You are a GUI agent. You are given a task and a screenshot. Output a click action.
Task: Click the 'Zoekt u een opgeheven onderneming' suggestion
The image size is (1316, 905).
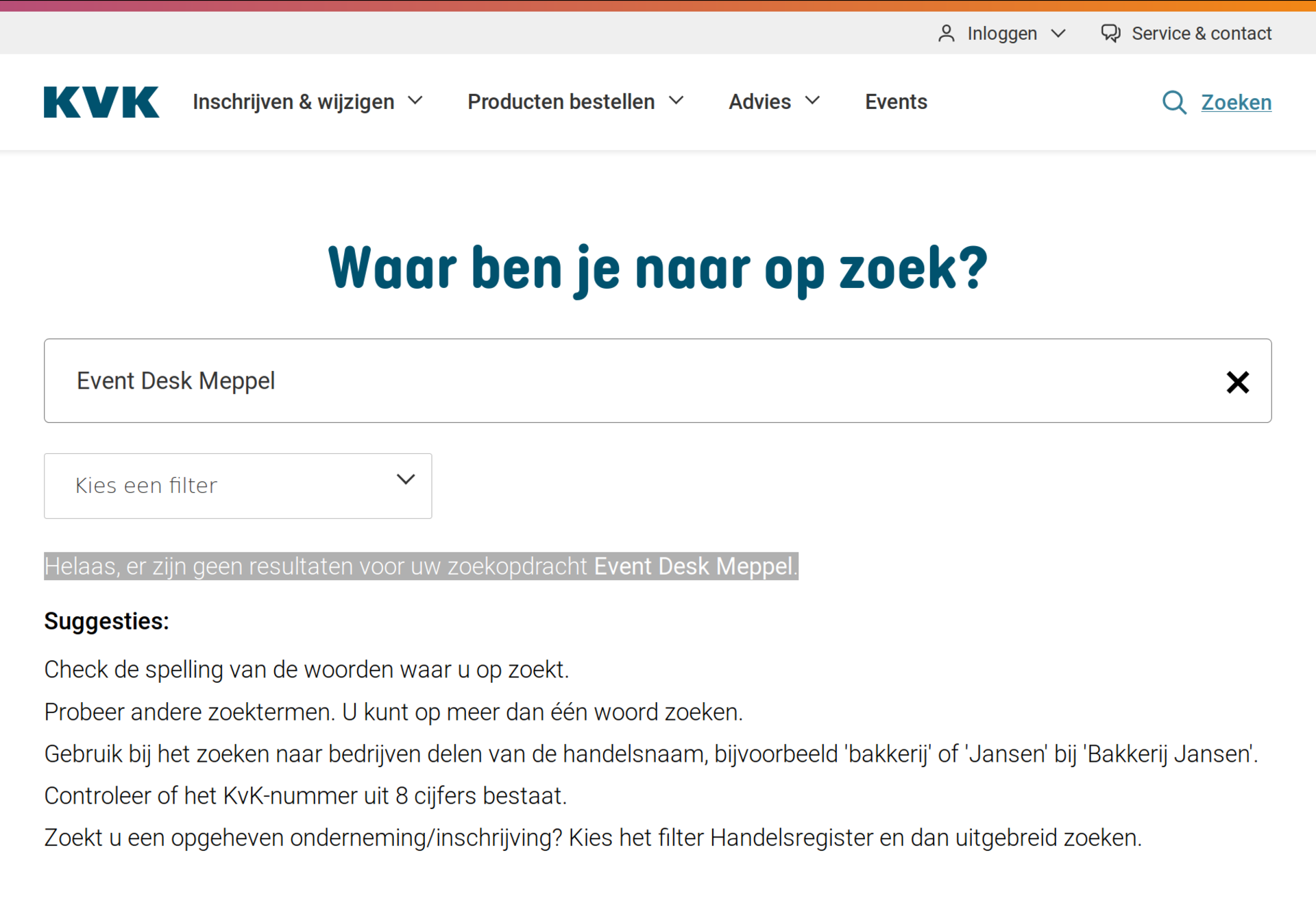(593, 838)
